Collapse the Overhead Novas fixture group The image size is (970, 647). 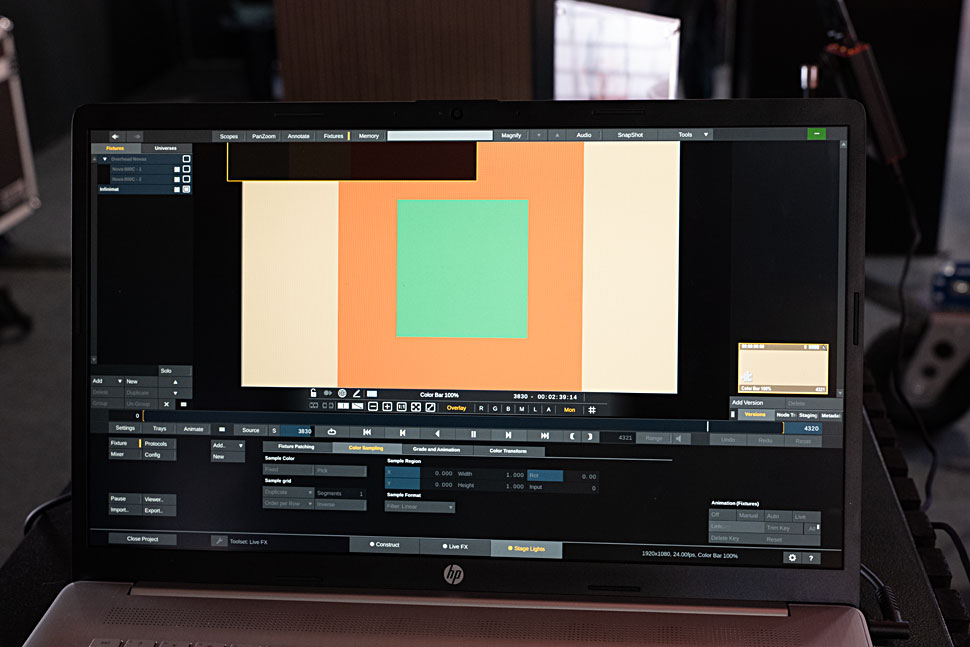105,159
